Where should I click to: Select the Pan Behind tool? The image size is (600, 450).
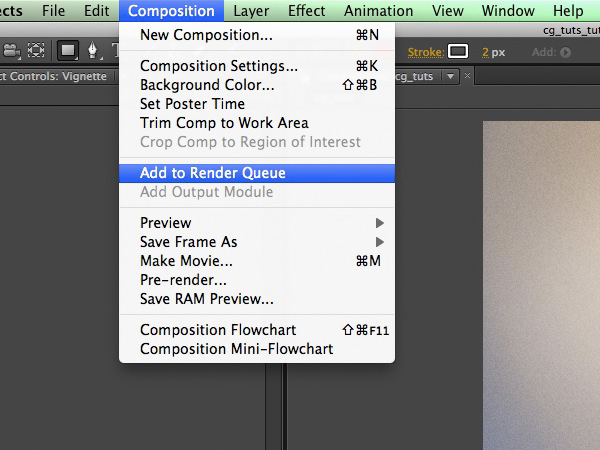[x=36, y=51]
